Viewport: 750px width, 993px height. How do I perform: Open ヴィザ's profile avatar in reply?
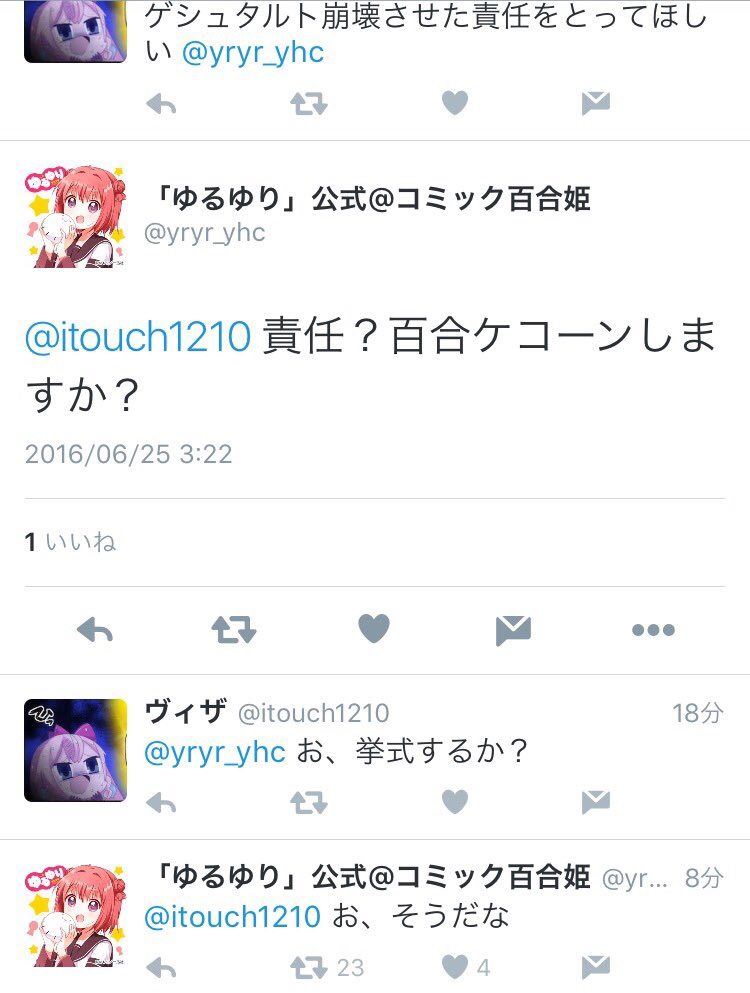(x=75, y=750)
